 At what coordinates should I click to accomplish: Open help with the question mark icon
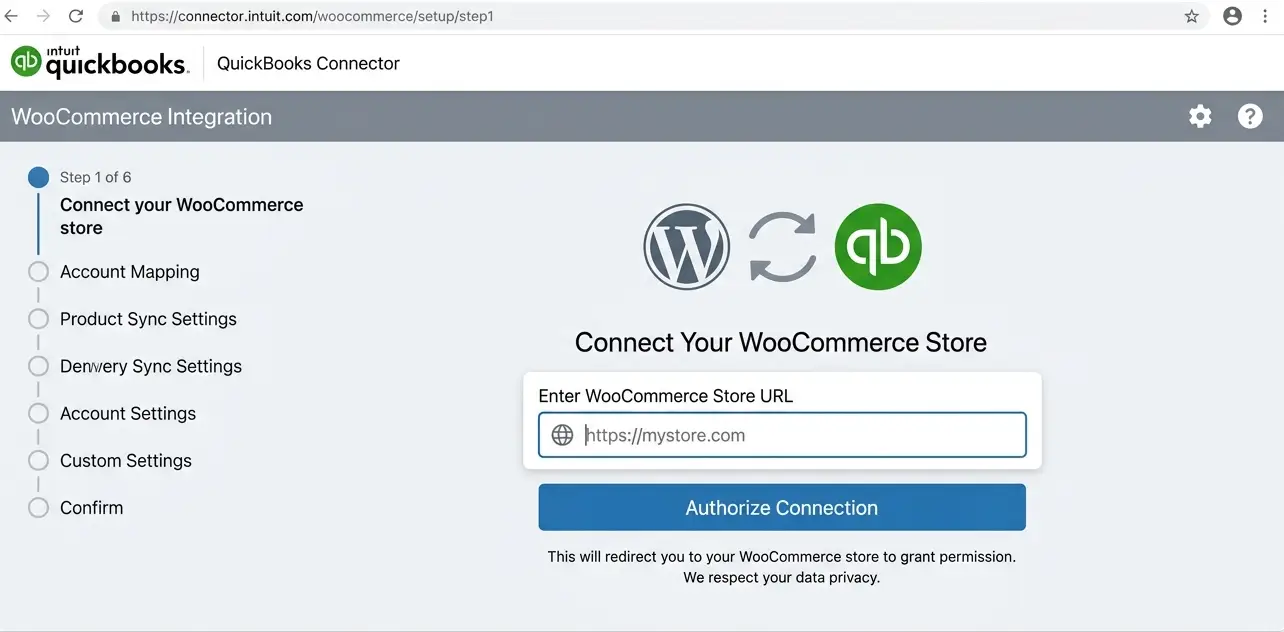coord(1250,116)
